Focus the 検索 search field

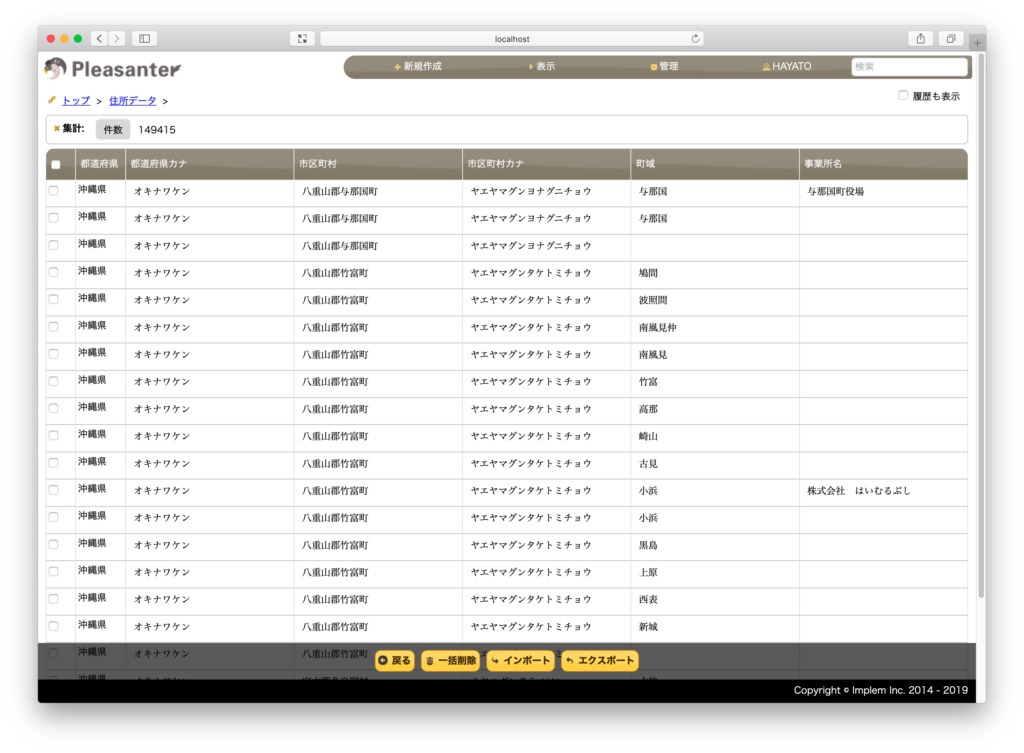(x=909, y=67)
